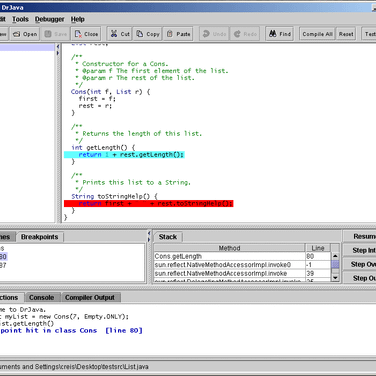Open the Tools menu
This screenshot has width=376, height=376.
click(x=20, y=19)
